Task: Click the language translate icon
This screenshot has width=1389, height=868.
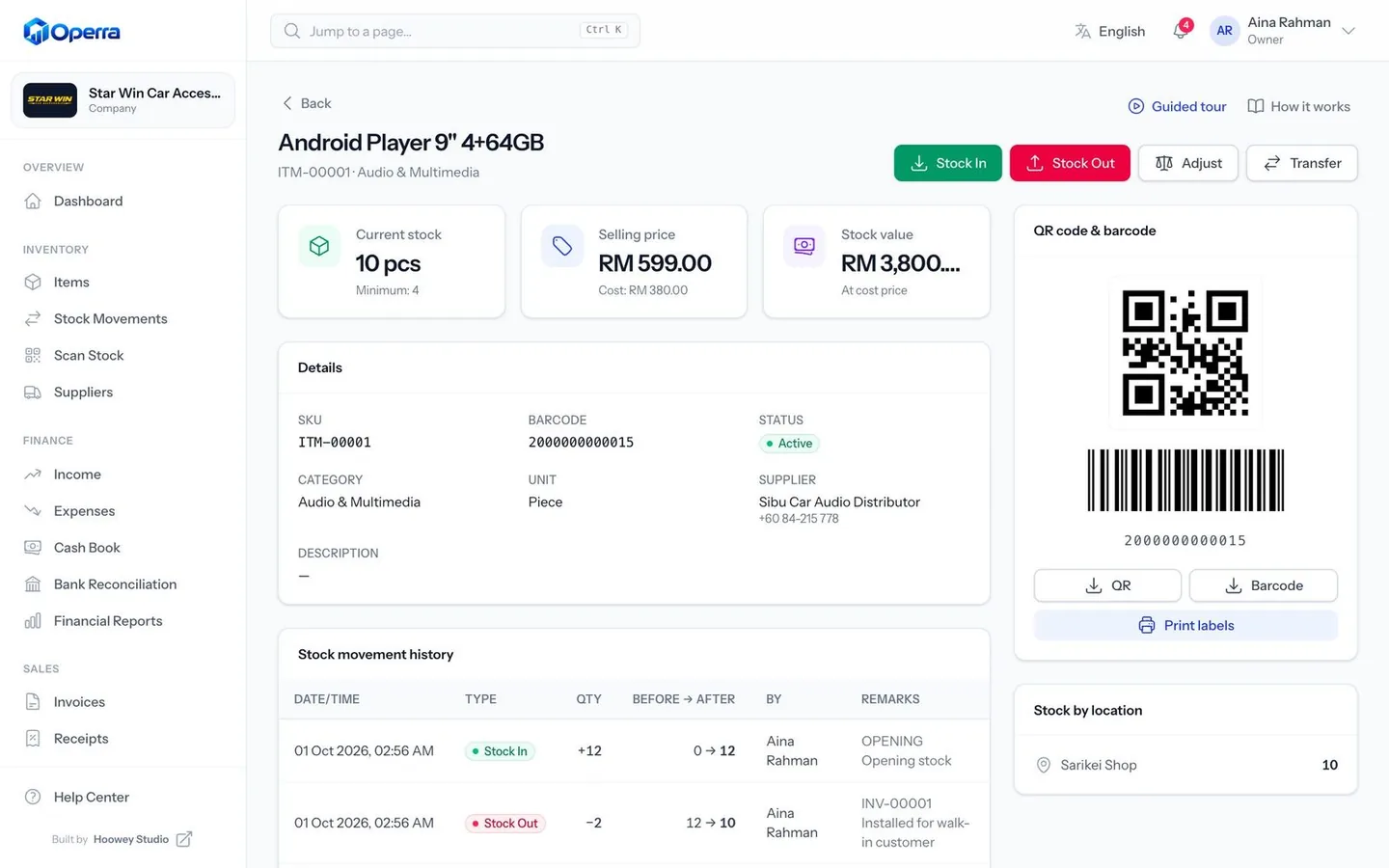Action: tap(1082, 31)
